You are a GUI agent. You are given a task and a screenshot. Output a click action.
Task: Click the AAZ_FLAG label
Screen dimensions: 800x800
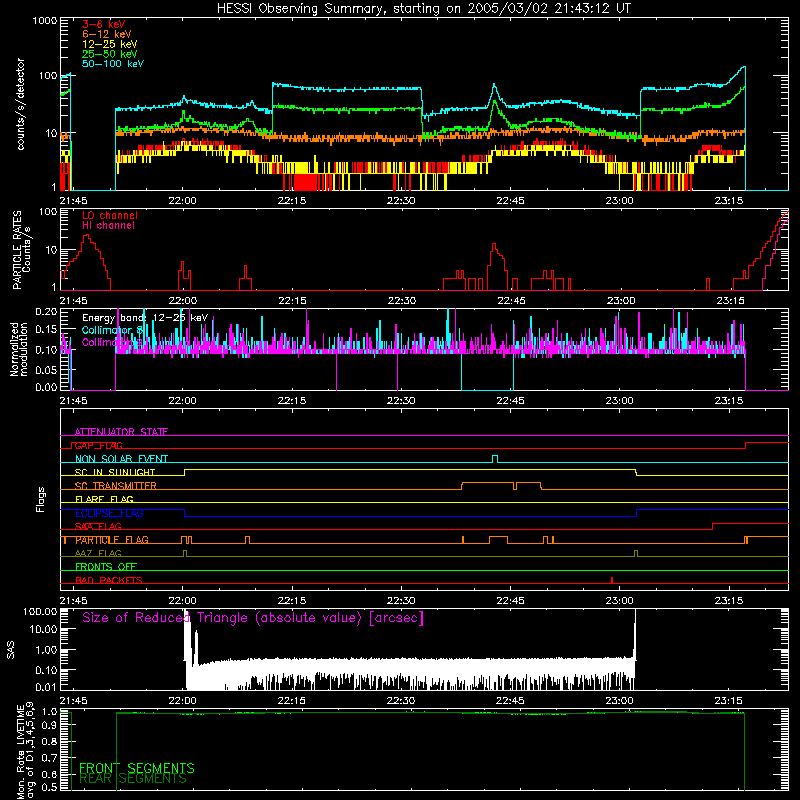coord(98,554)
